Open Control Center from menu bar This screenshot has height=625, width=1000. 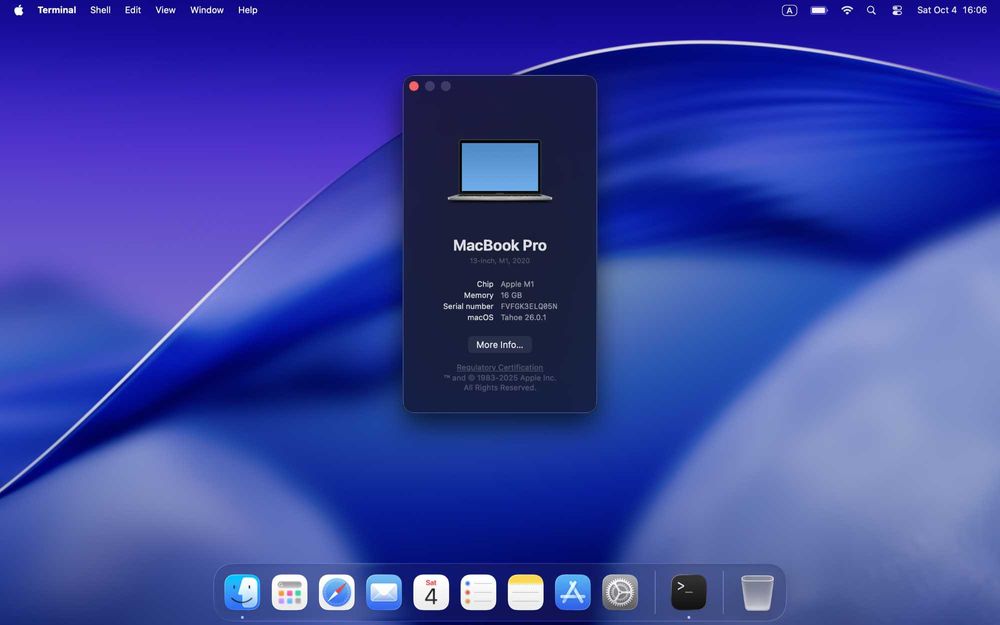coord(897,10)
